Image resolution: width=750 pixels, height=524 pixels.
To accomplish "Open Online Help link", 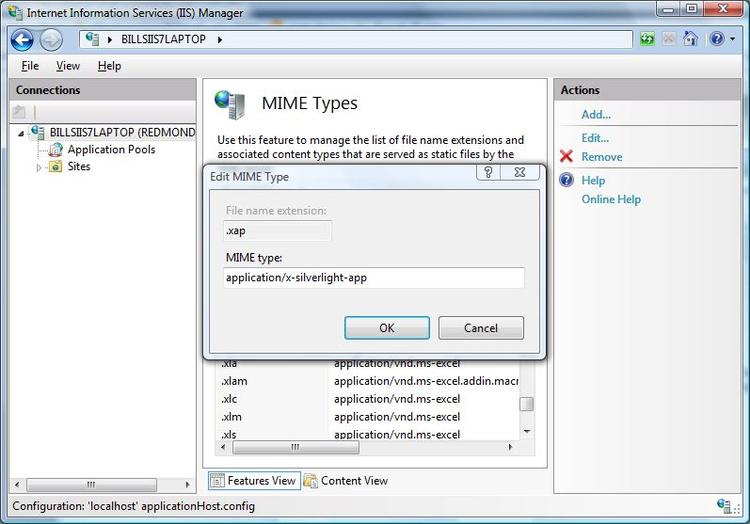I will (611, 199).
